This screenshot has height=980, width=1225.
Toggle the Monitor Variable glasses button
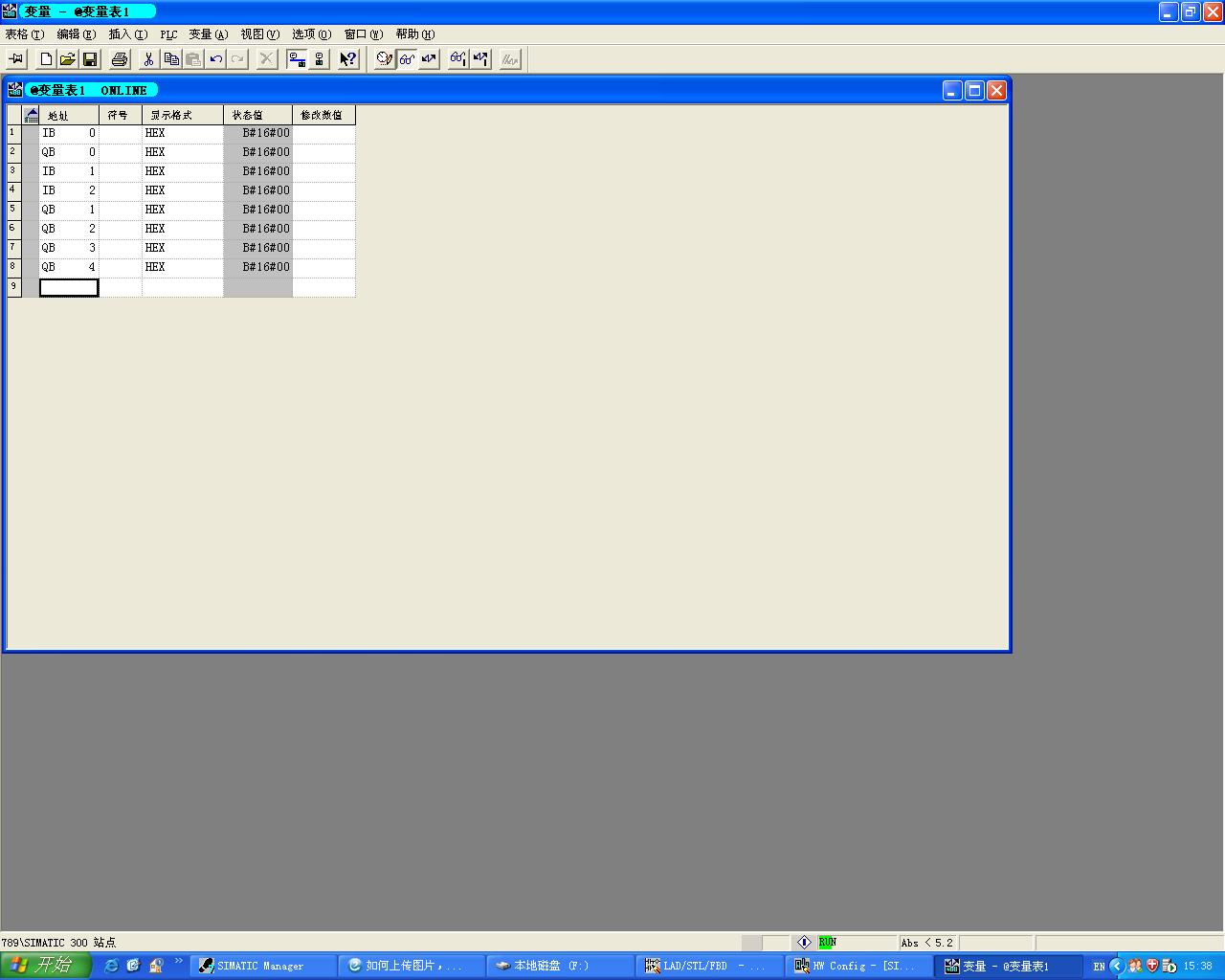408,59
